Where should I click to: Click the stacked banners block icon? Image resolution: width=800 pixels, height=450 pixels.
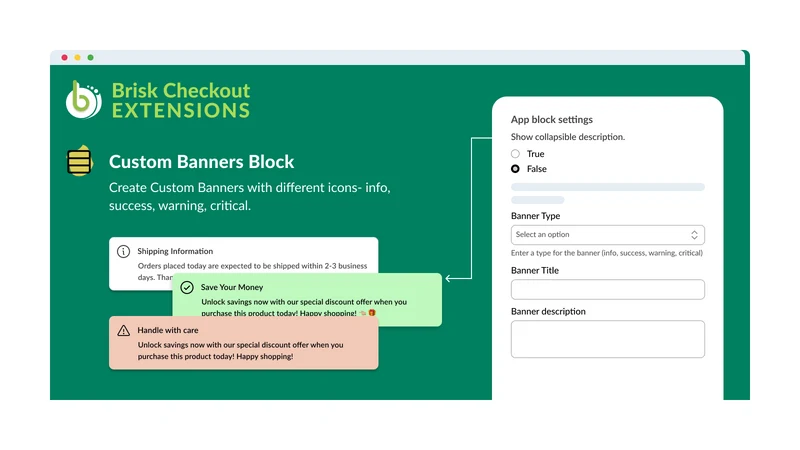click(x=80, y=161)
